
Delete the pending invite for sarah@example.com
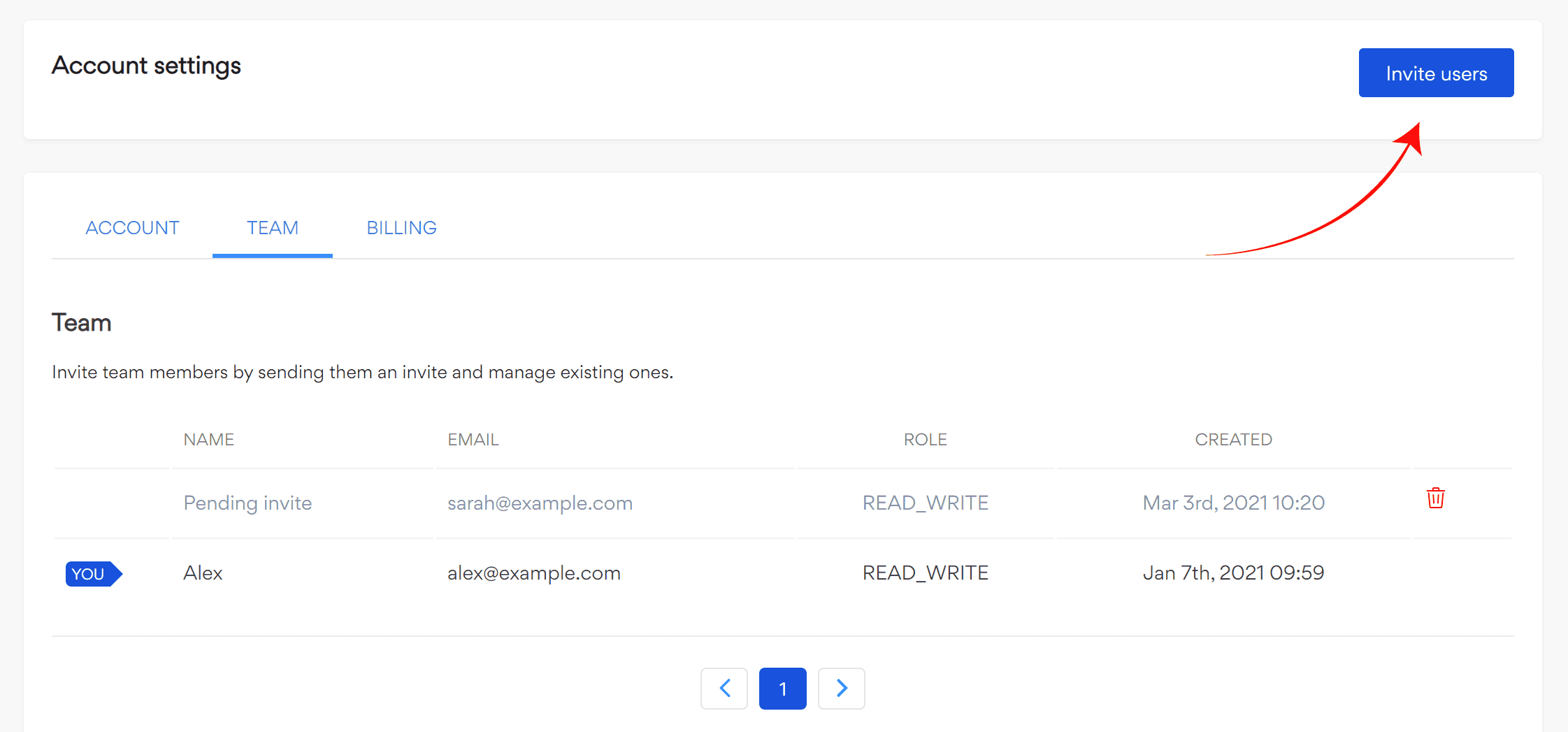tap(1435, 498)
